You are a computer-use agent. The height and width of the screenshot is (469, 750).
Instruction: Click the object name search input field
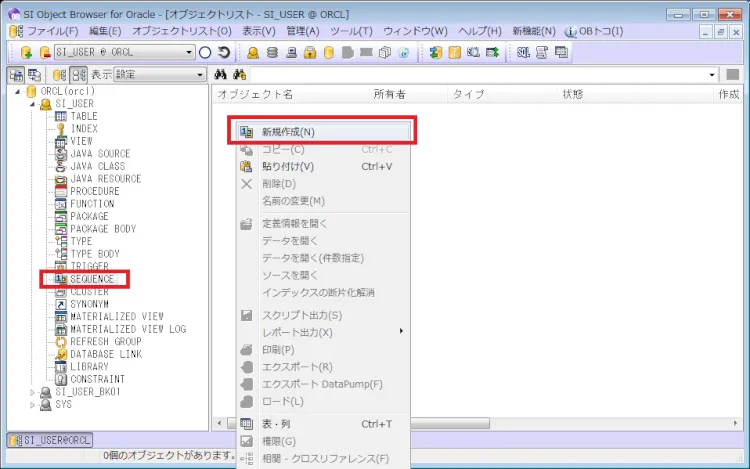(x=478, y=75)
